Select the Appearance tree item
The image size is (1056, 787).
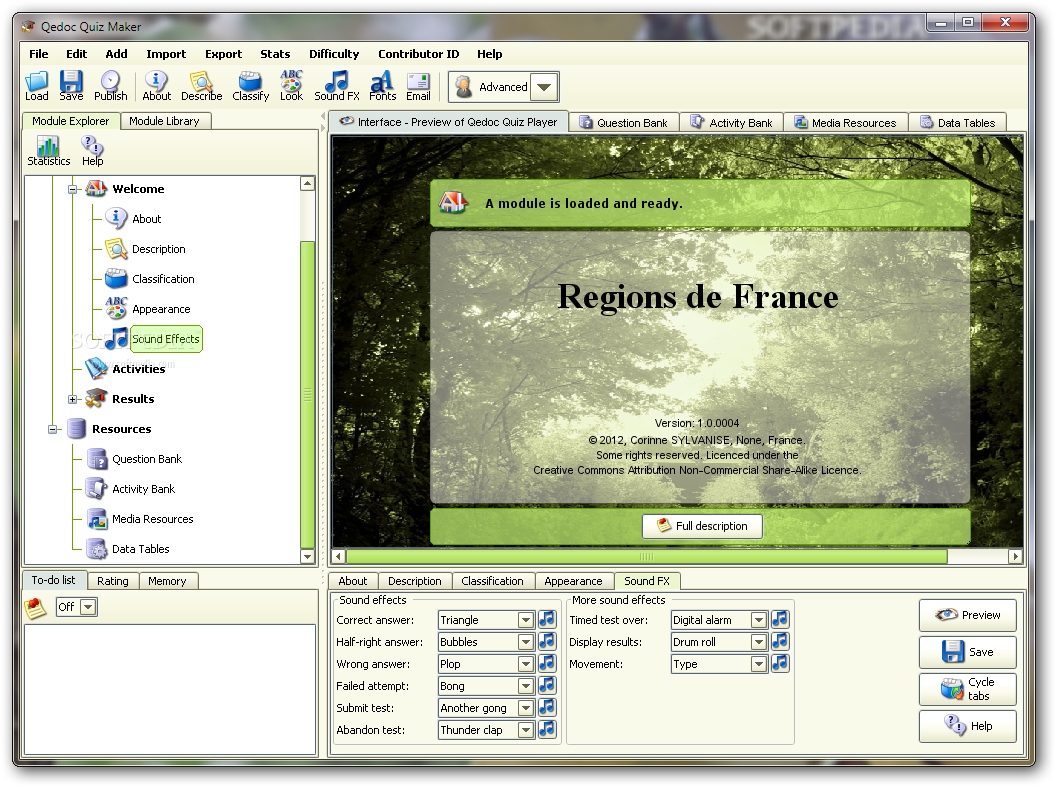pyautogui.click(x=161, y=309)
